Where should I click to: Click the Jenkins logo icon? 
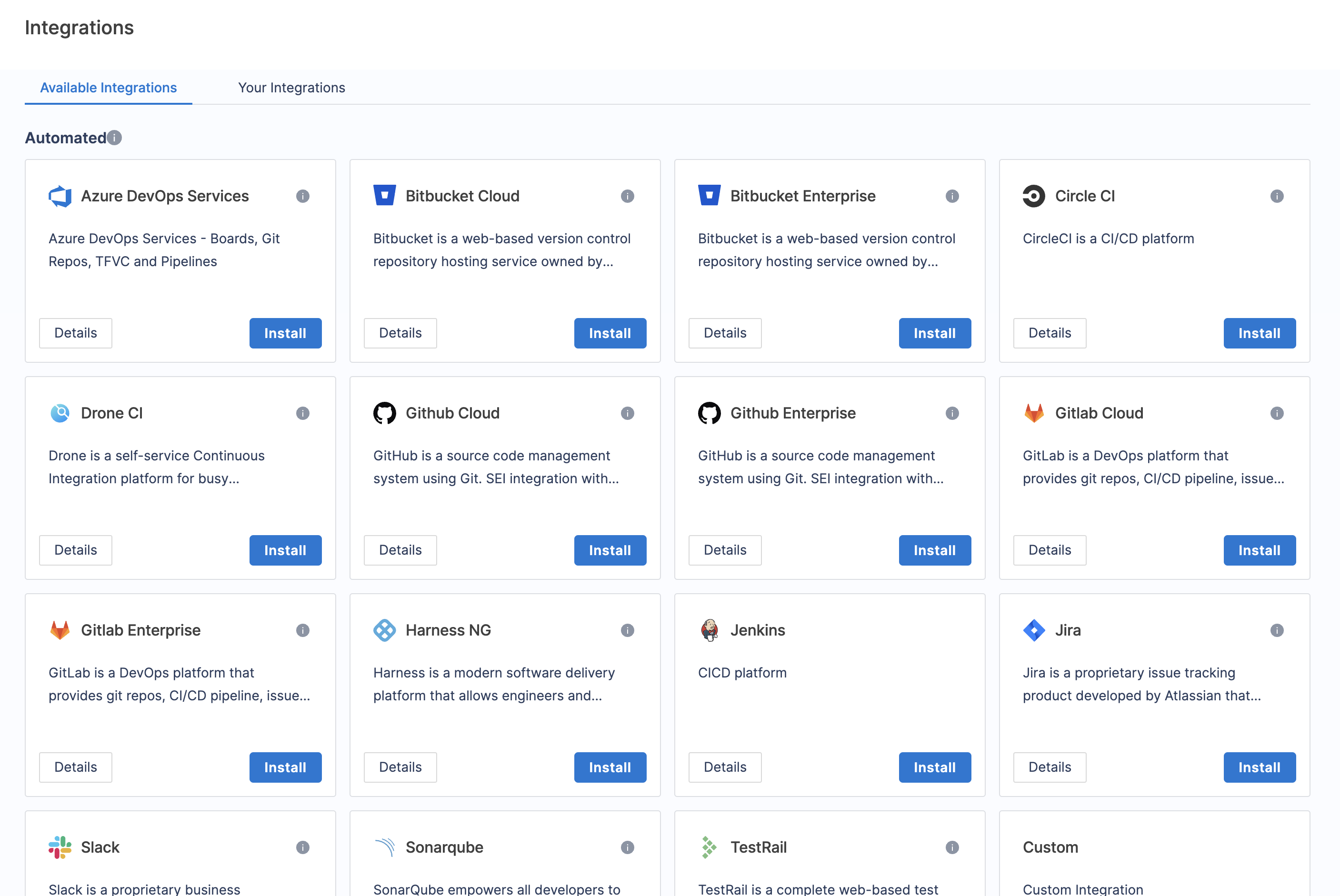(709, 630)
